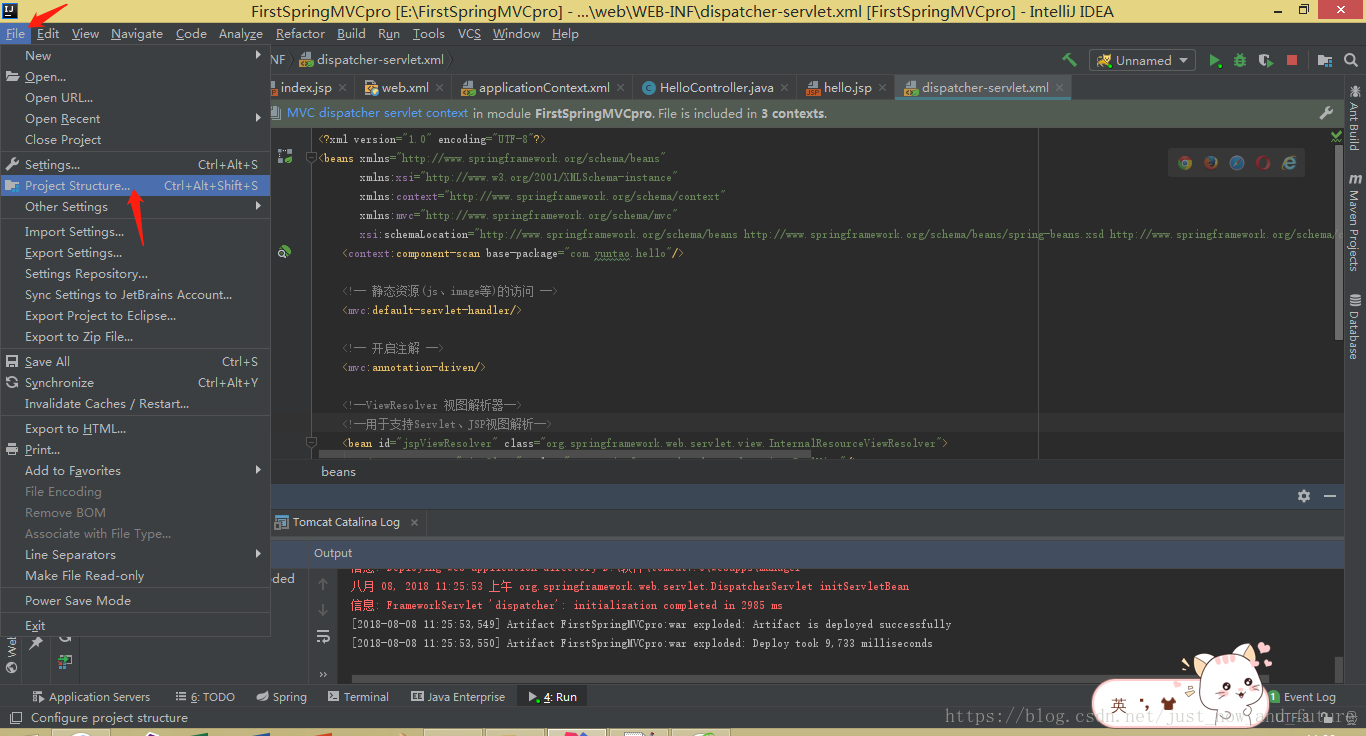Open Settings from File menu
The image size is (1366, 736).
tap(135, 165)
